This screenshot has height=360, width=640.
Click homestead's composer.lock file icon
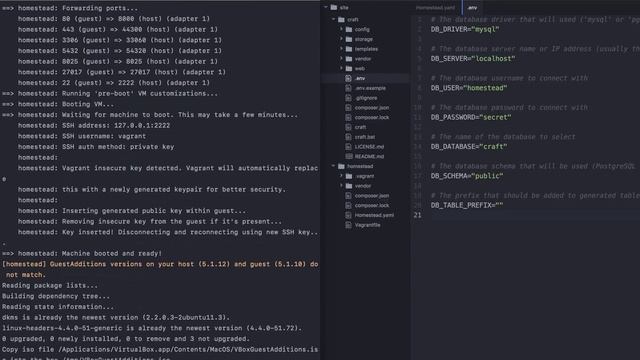point(348,205)
